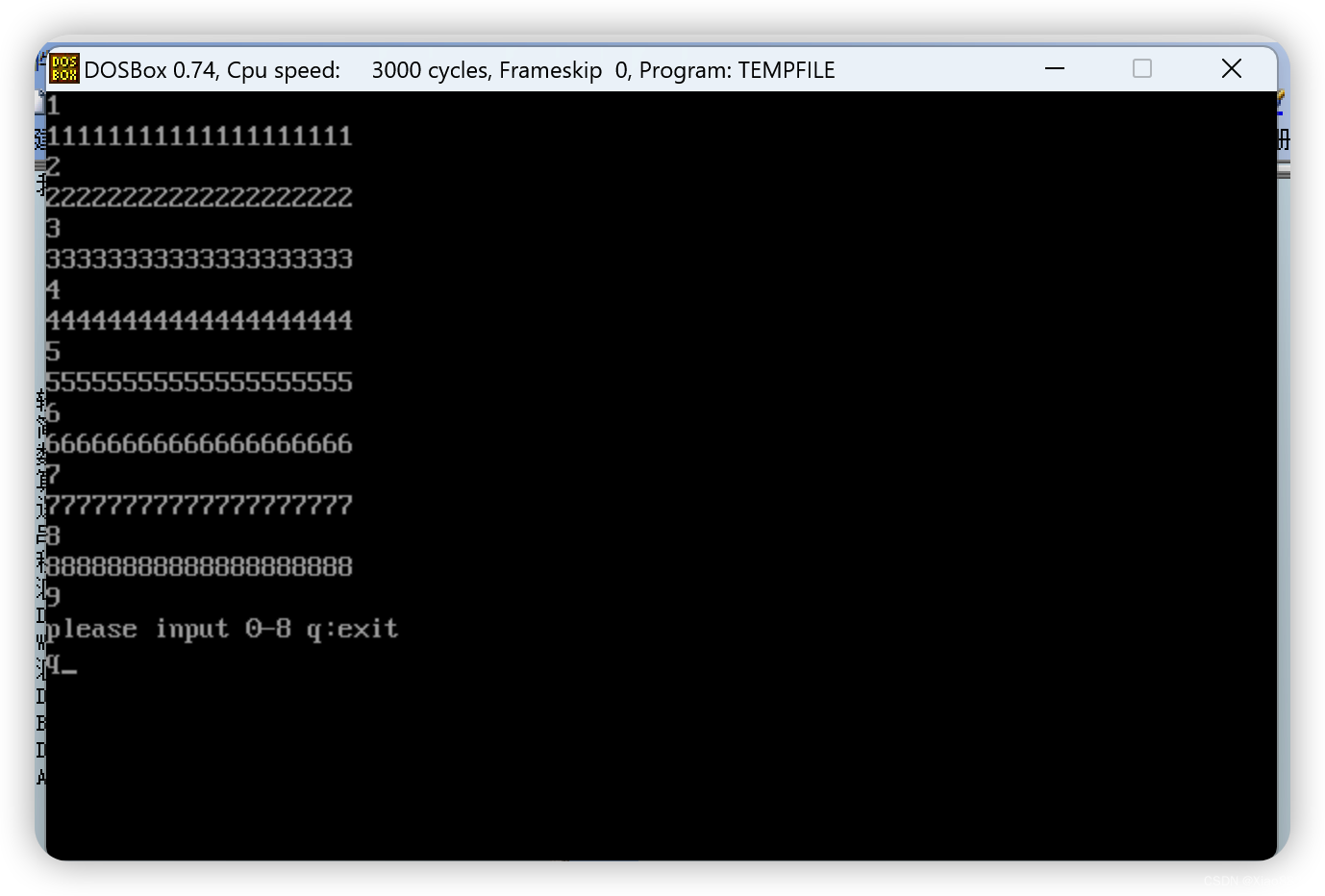1325x896 pixels.
Task: Minimize the DOSBox window
Action: 1055,69
